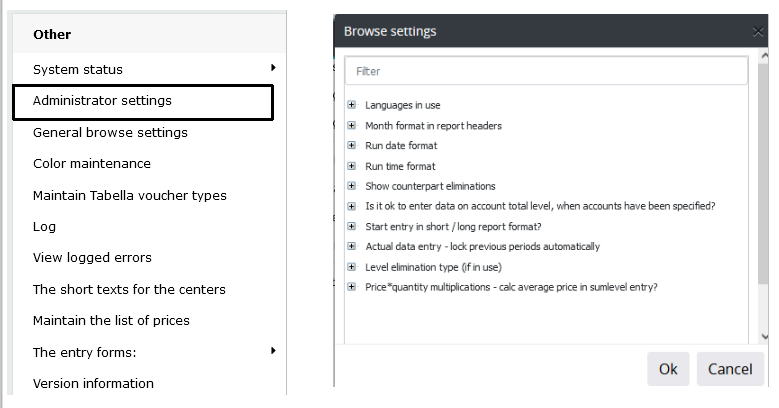Viewport: 779px width, 408px height.
Task: Click the Filter input field
Action: click(546, 71)
